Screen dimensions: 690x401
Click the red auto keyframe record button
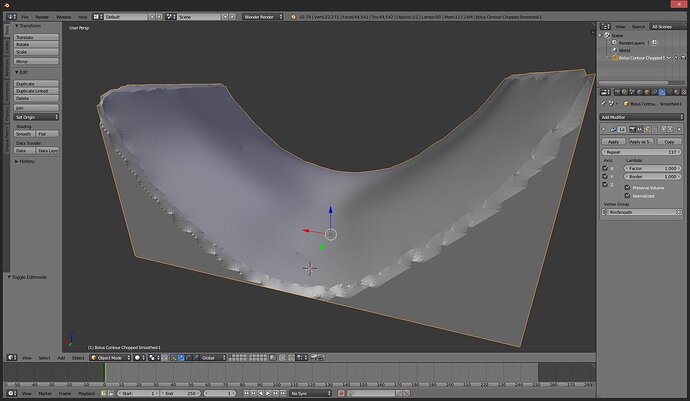[341, 393]
